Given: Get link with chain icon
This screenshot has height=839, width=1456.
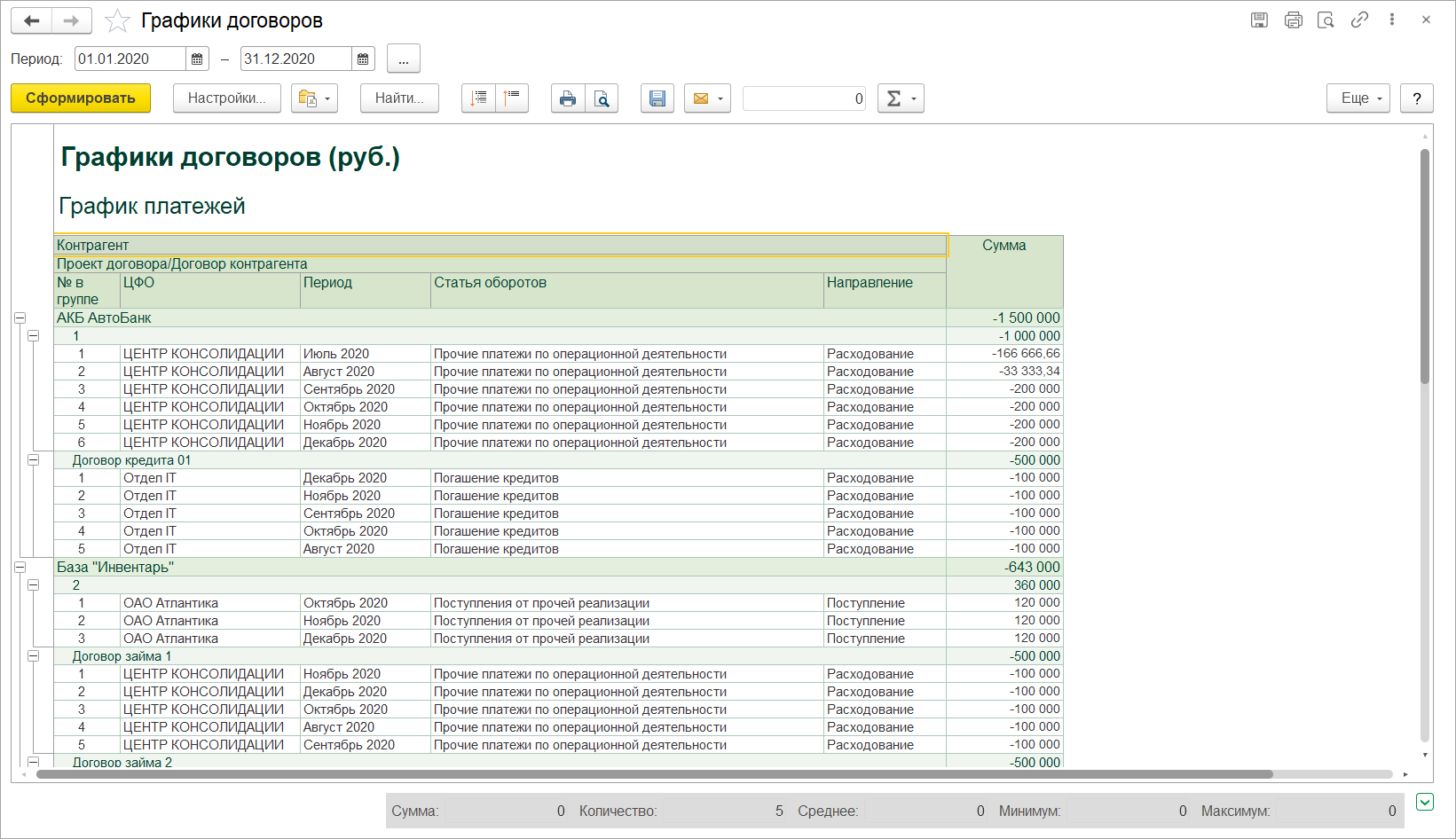Looking at the screenshot, I should [x=1359, y=20].
